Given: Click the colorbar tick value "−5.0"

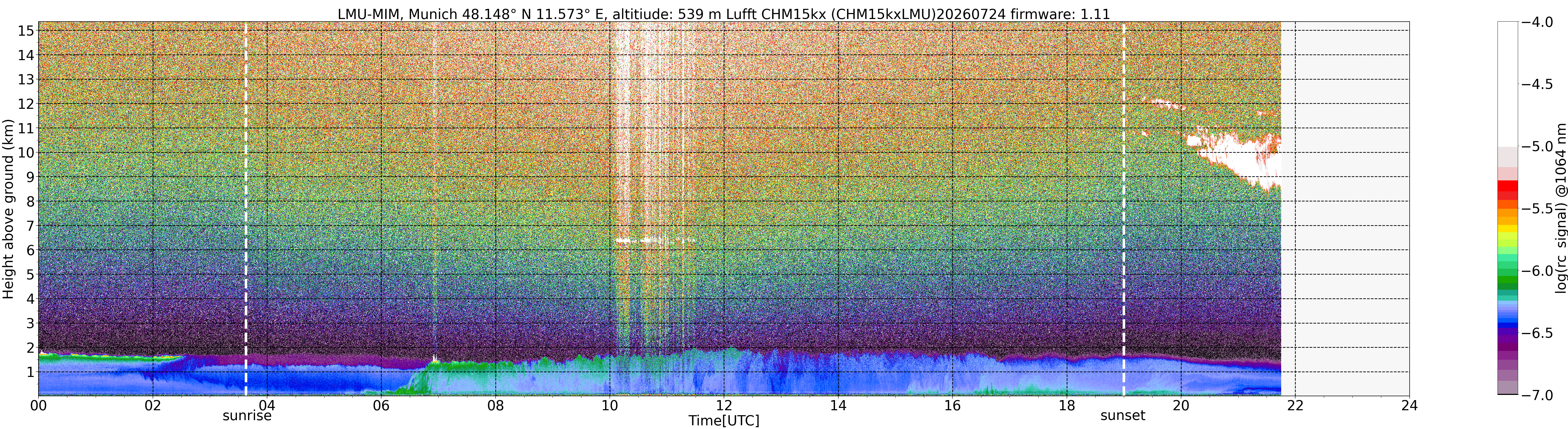Looking at the screenshot, I should coord(1538,146).
